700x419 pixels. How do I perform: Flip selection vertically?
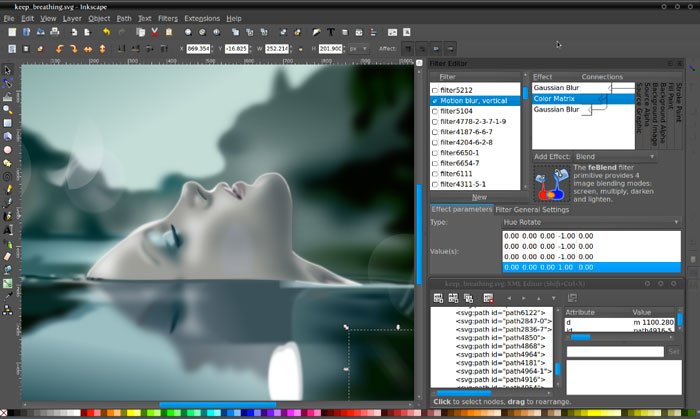pyautogui.click(x=103, y=49)
